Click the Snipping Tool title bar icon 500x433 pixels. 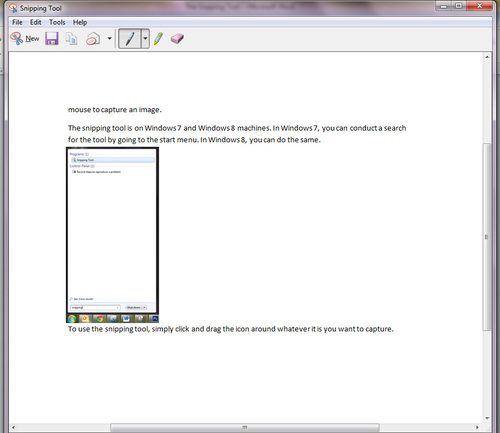pyautogui.click(x=13, y=8)
